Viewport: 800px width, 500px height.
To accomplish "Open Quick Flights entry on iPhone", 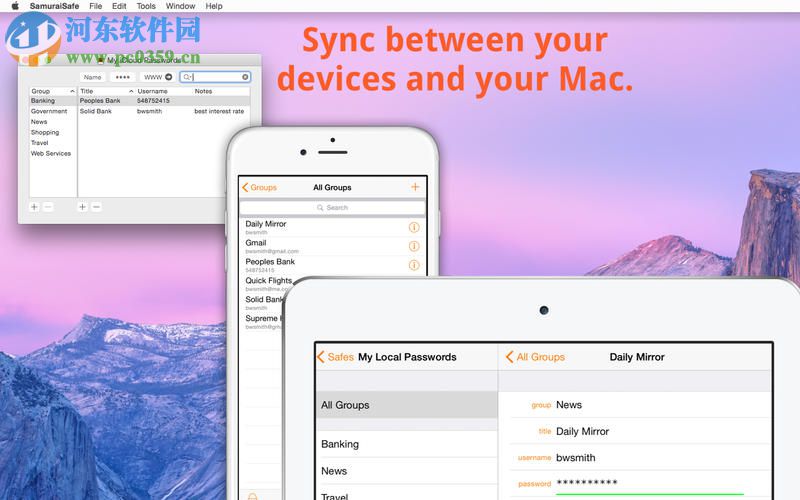I will pyautogui.click(x=269, y=284).
